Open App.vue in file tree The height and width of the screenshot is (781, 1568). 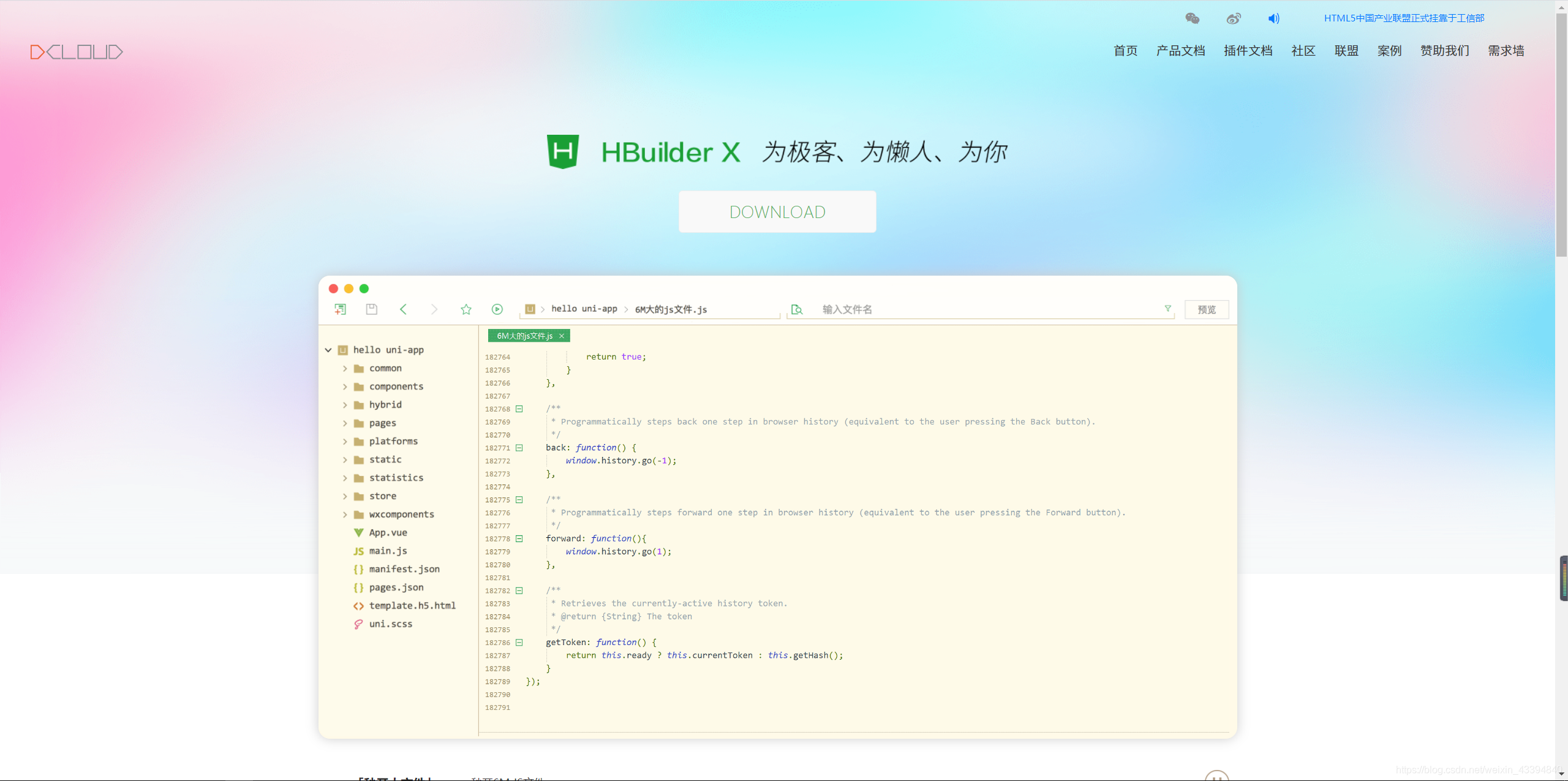[388, 532]
